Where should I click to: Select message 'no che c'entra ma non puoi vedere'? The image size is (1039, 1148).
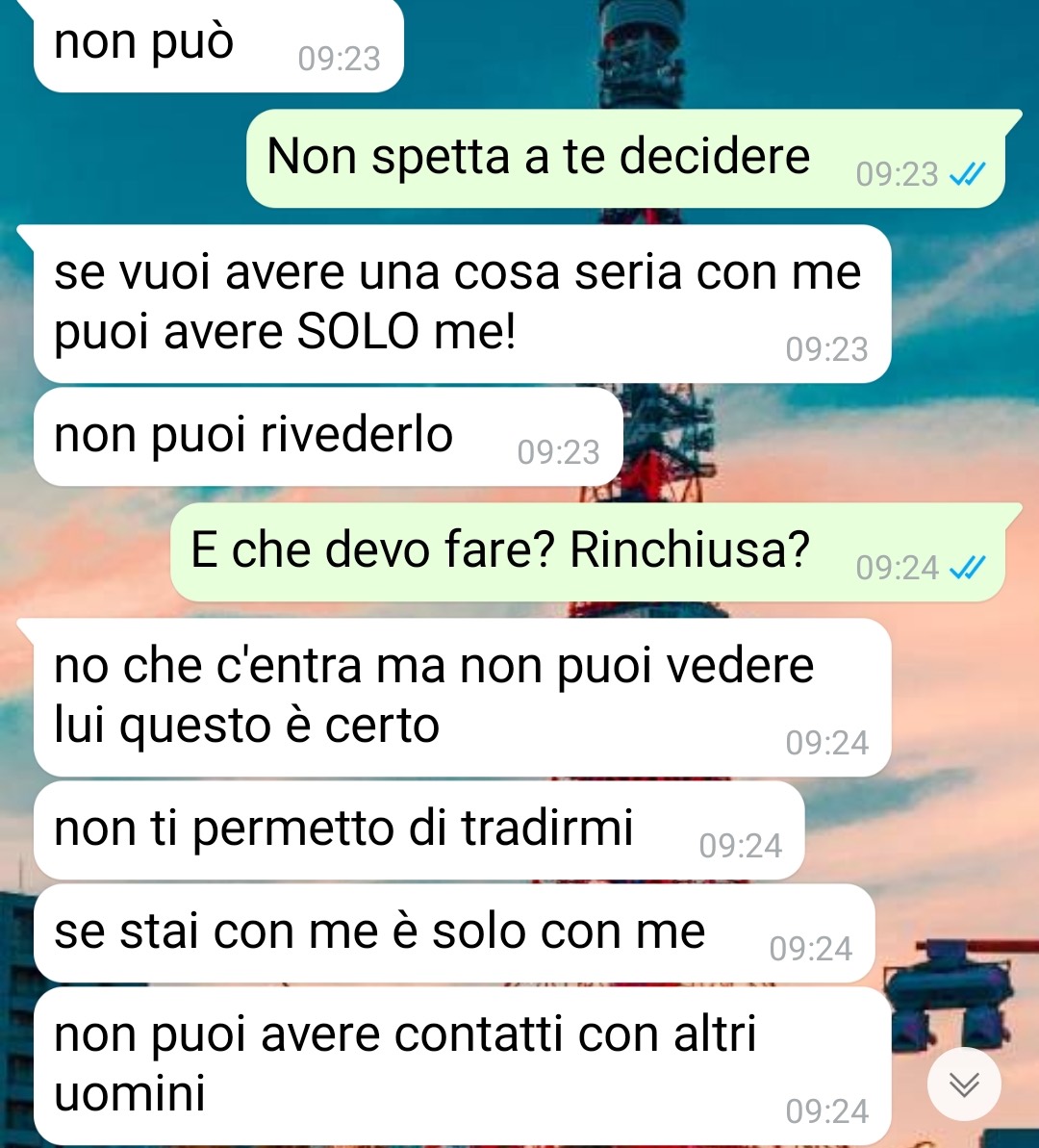(x=462, y=697)
